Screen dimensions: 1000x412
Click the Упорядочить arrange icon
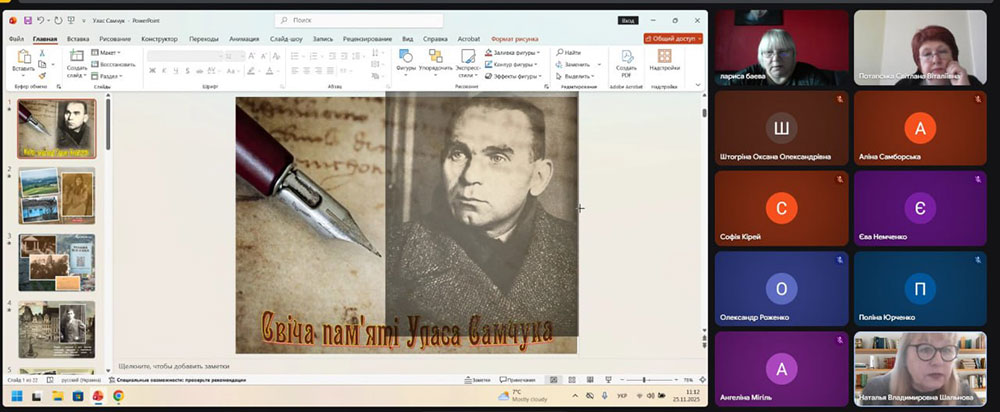(x=435, y=58)
